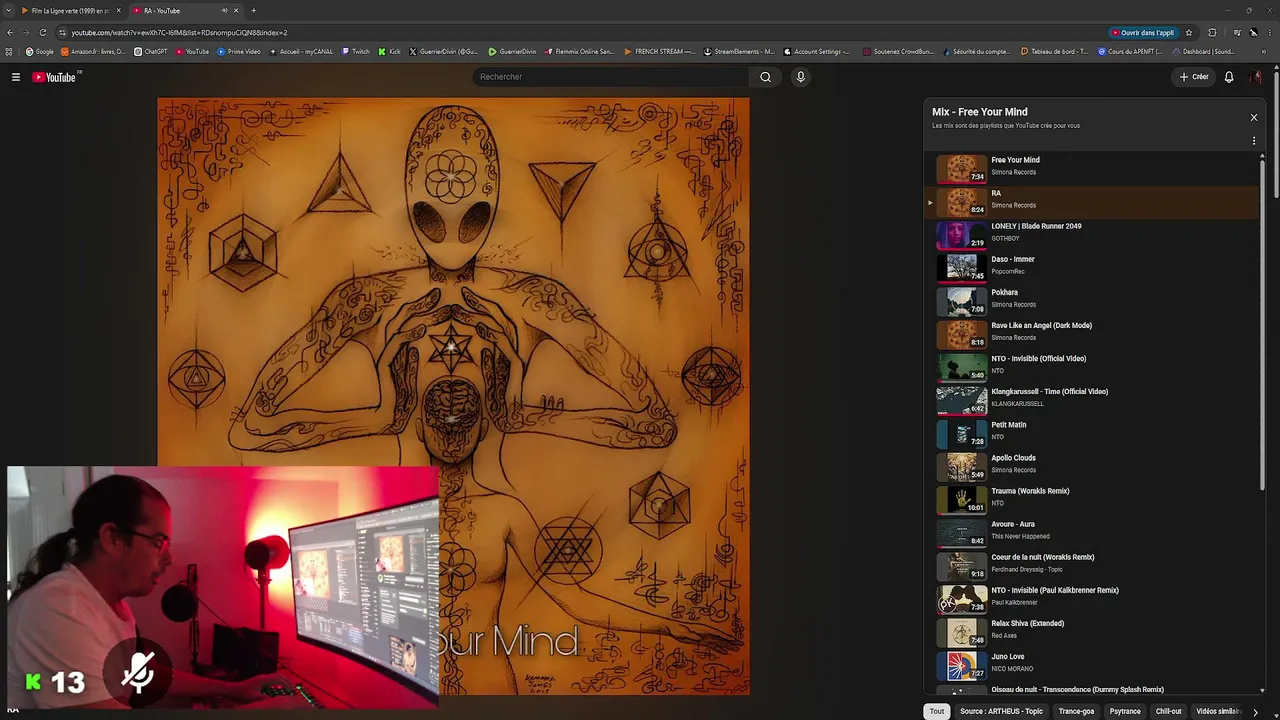Click the Ouvrir dans l'appli button

tap(1145, 32)
